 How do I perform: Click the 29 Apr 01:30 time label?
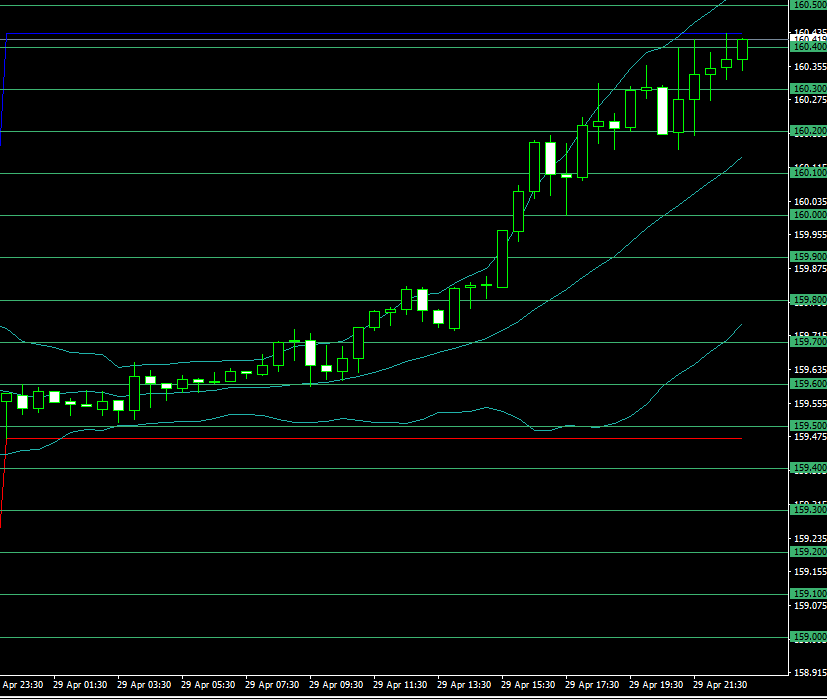80,685
